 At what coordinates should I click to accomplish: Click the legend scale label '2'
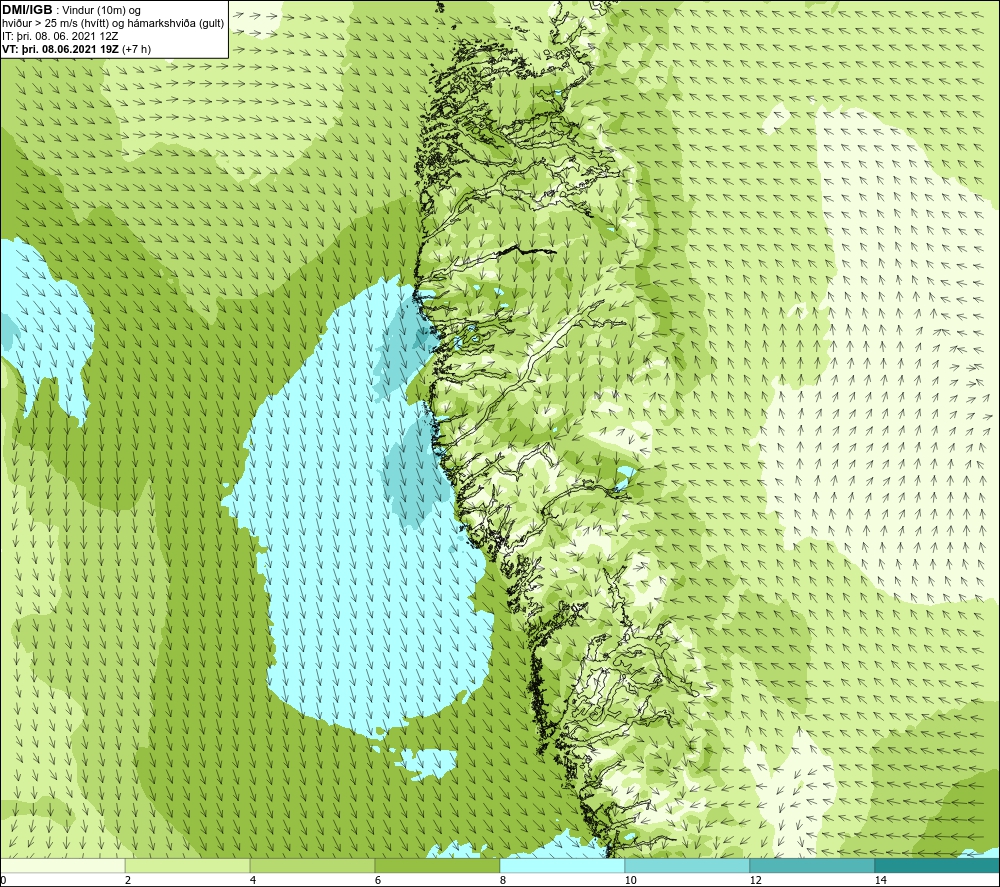(x=128, y=880)
